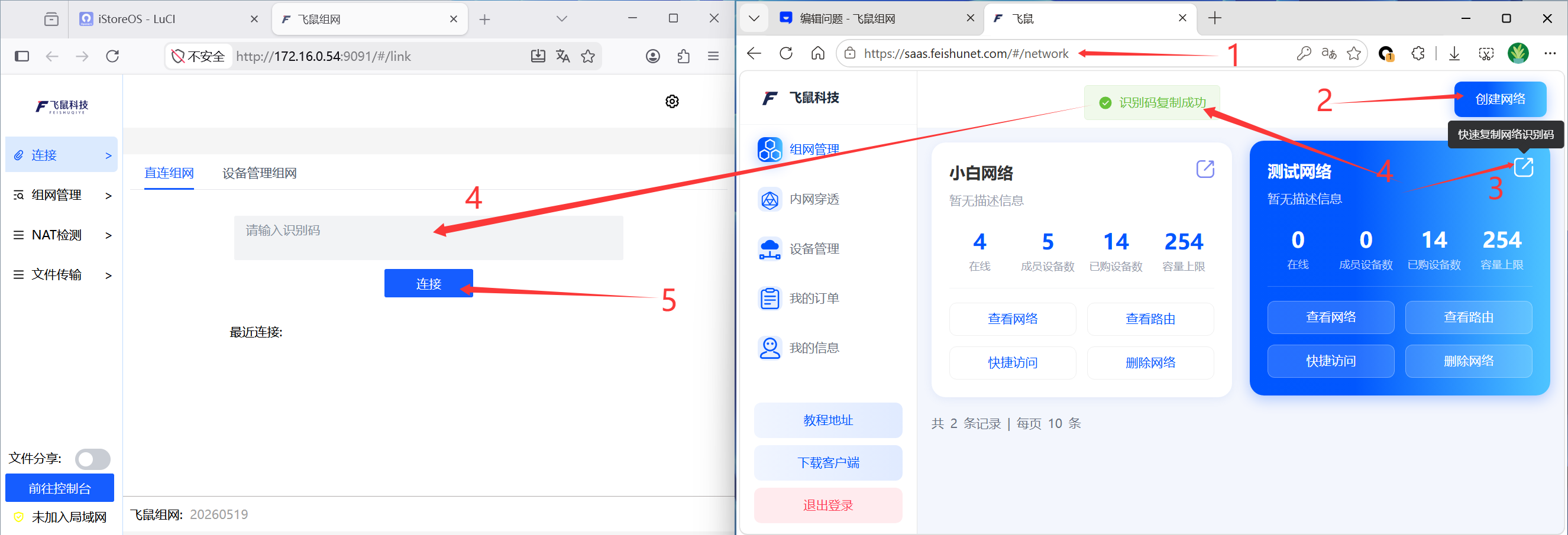The height and width of the screenshot is (535, 1568).
Task: Add saas.feishunet.com to favorites with star
Action: [1354, 54]
